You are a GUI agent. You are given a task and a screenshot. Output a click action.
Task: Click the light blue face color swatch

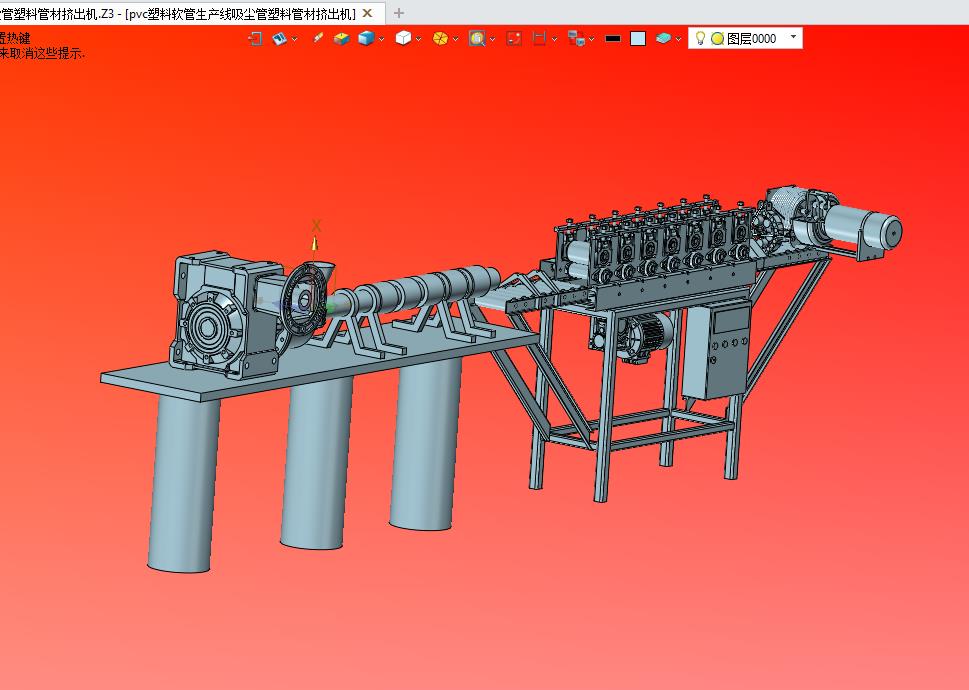(x=638, y=38)
